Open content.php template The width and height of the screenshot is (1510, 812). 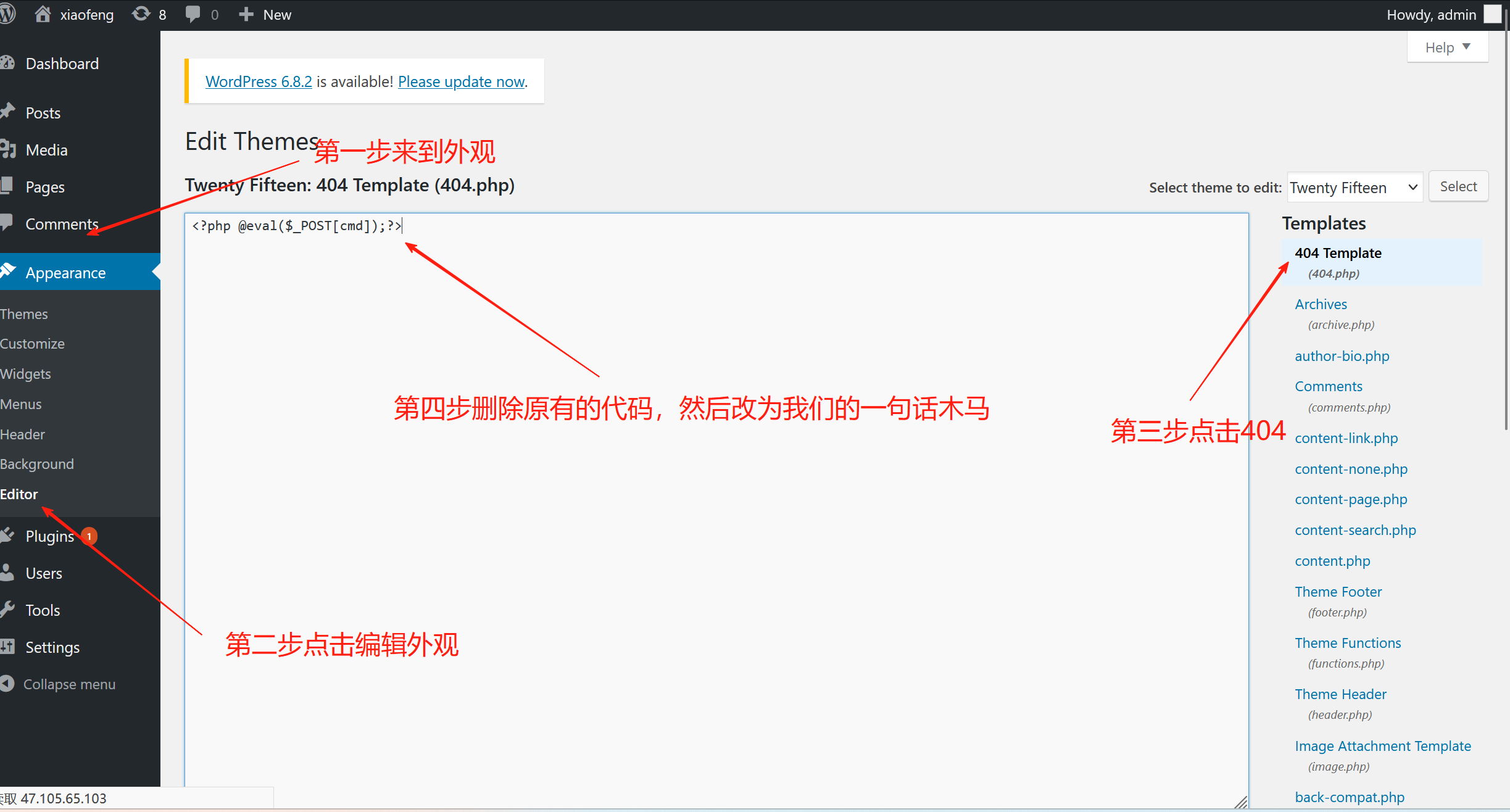[x=1333, y=561]
